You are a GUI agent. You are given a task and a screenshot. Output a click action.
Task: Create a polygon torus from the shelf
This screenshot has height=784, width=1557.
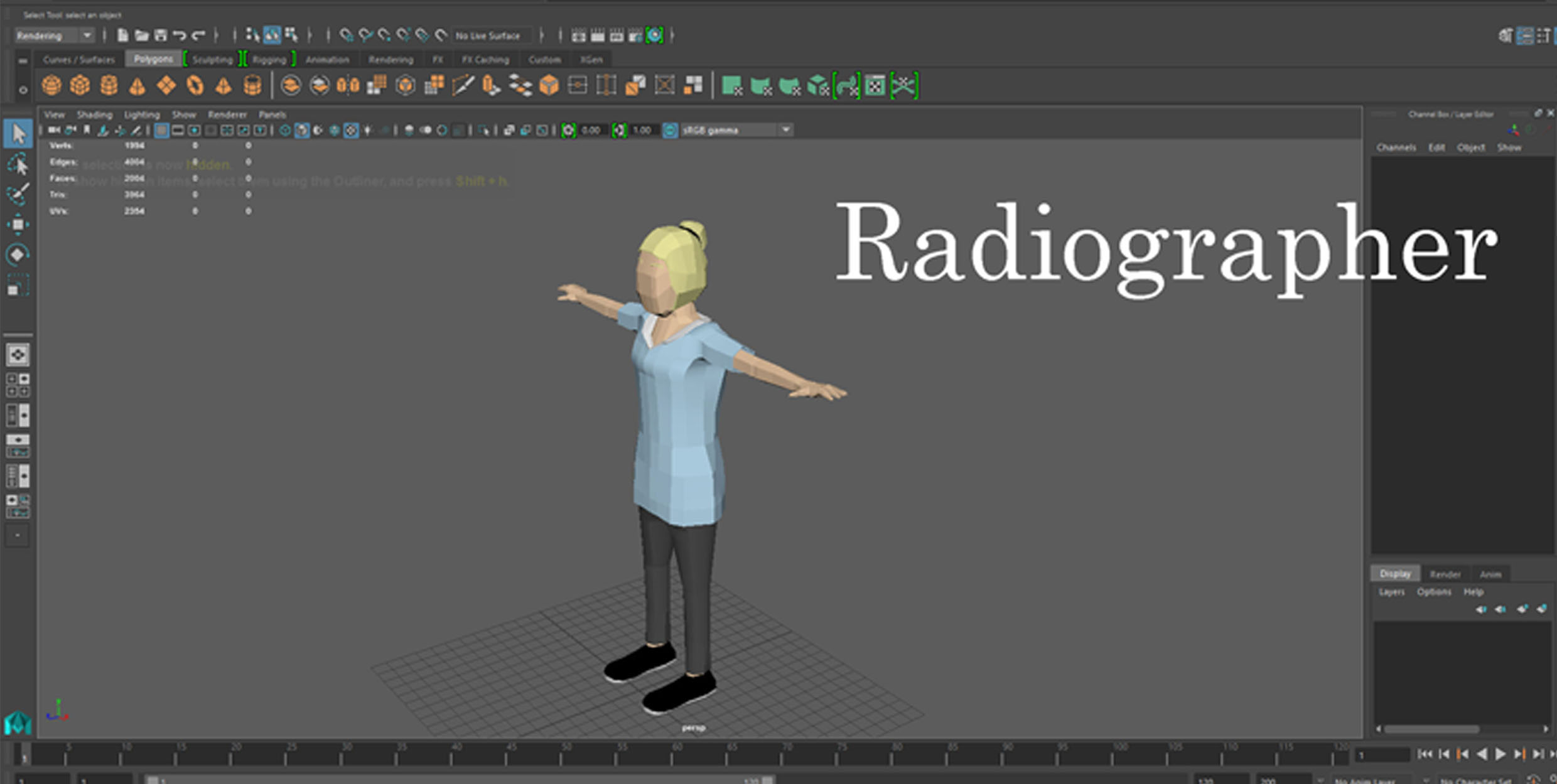point(195,85)
